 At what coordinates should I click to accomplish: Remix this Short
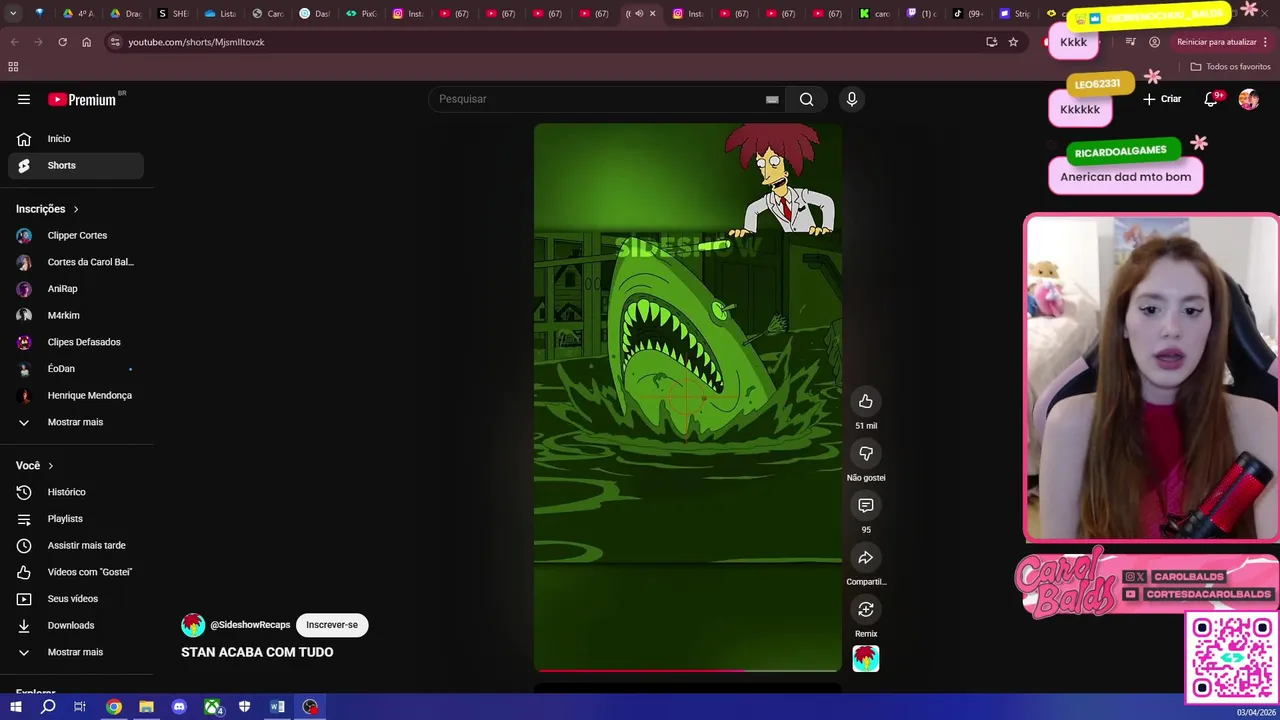[866, 609]
